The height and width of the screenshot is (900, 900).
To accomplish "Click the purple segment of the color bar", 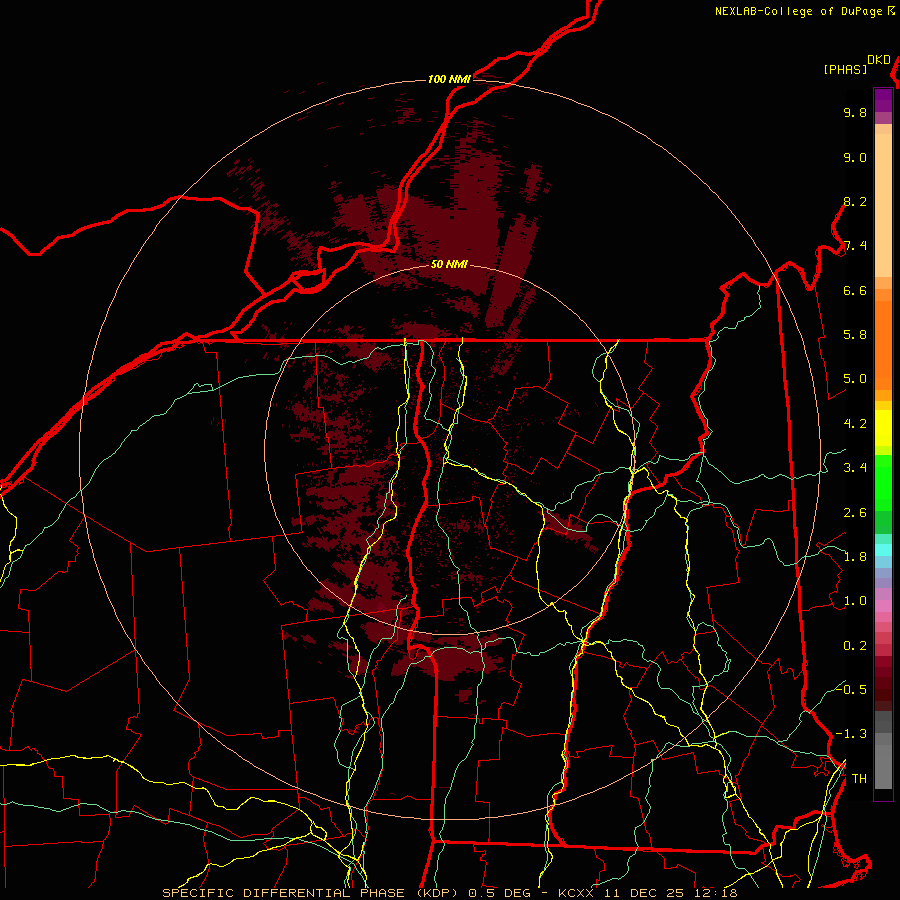I will (883, 101).
